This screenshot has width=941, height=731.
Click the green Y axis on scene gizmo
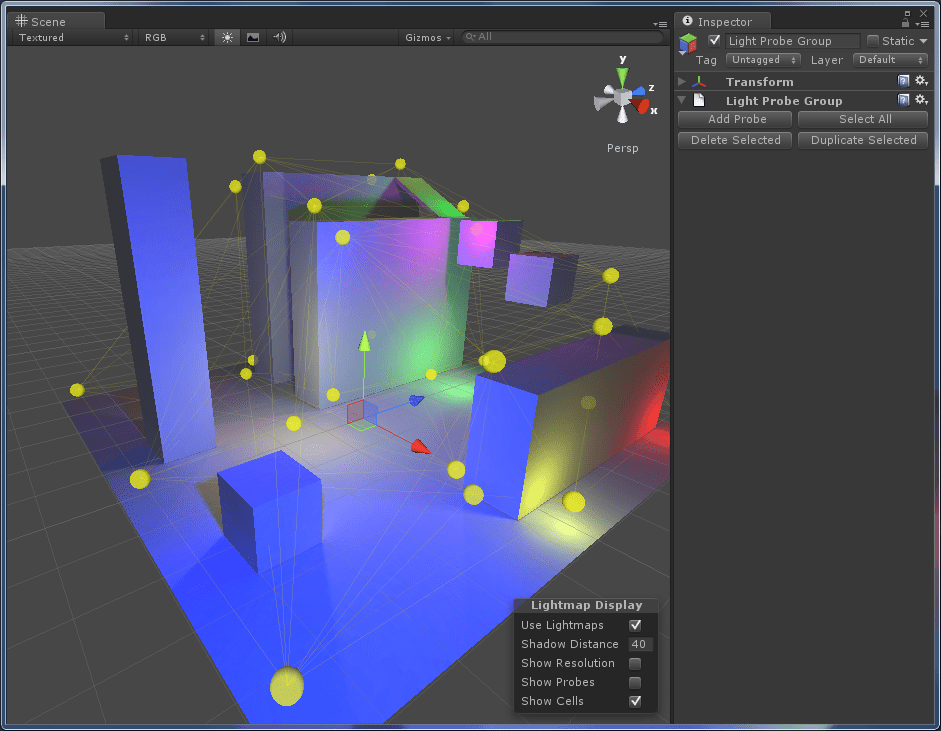(622, 72)
